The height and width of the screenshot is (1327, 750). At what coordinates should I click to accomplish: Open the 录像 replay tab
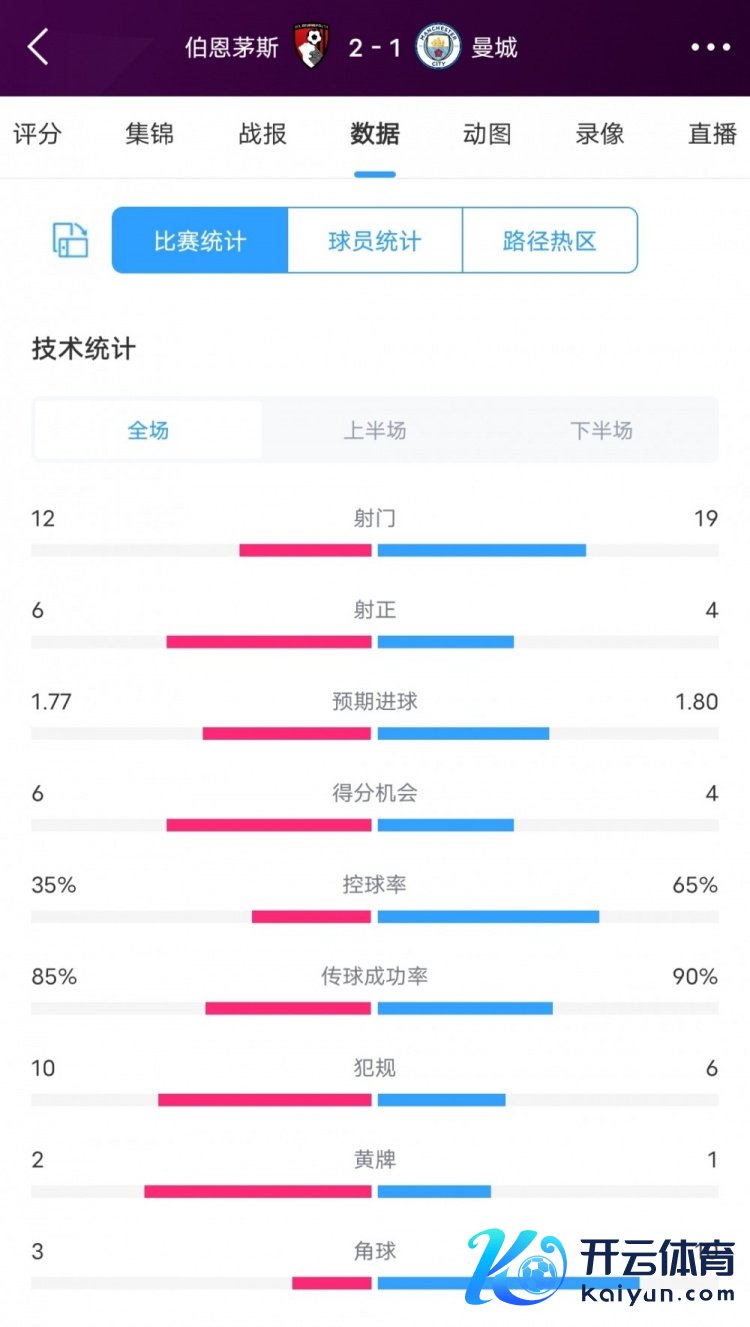click(x=600, y=134)
